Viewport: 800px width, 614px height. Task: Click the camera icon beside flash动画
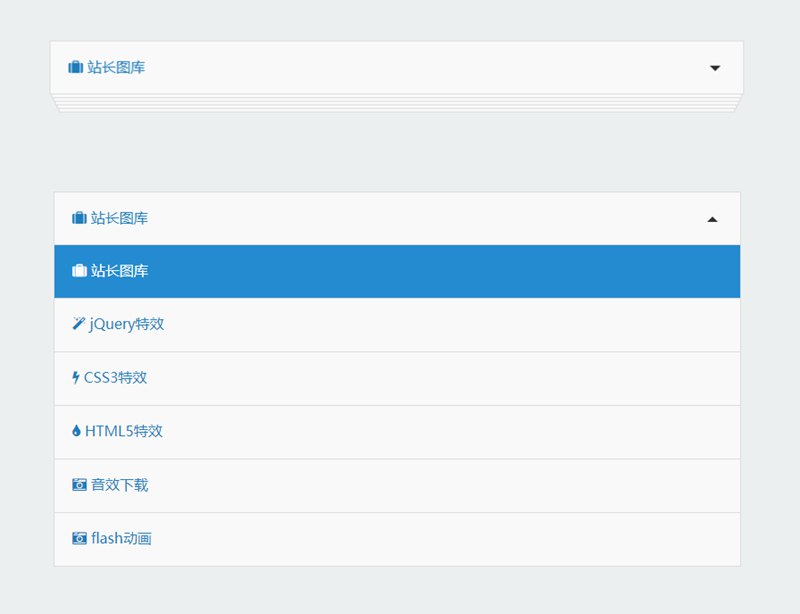(x=79, y=538)
